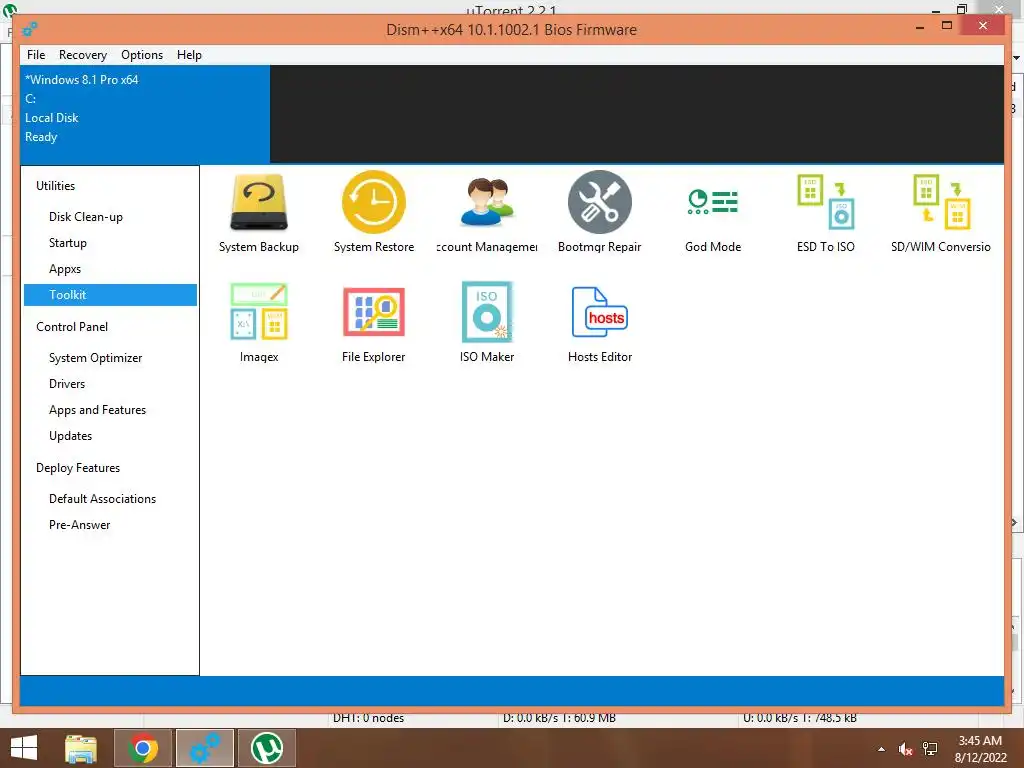Click the Deploy Features heading in the sidebar
Image resolution: width=1024 pixels, height=768 pixels.
pos(78,468)
